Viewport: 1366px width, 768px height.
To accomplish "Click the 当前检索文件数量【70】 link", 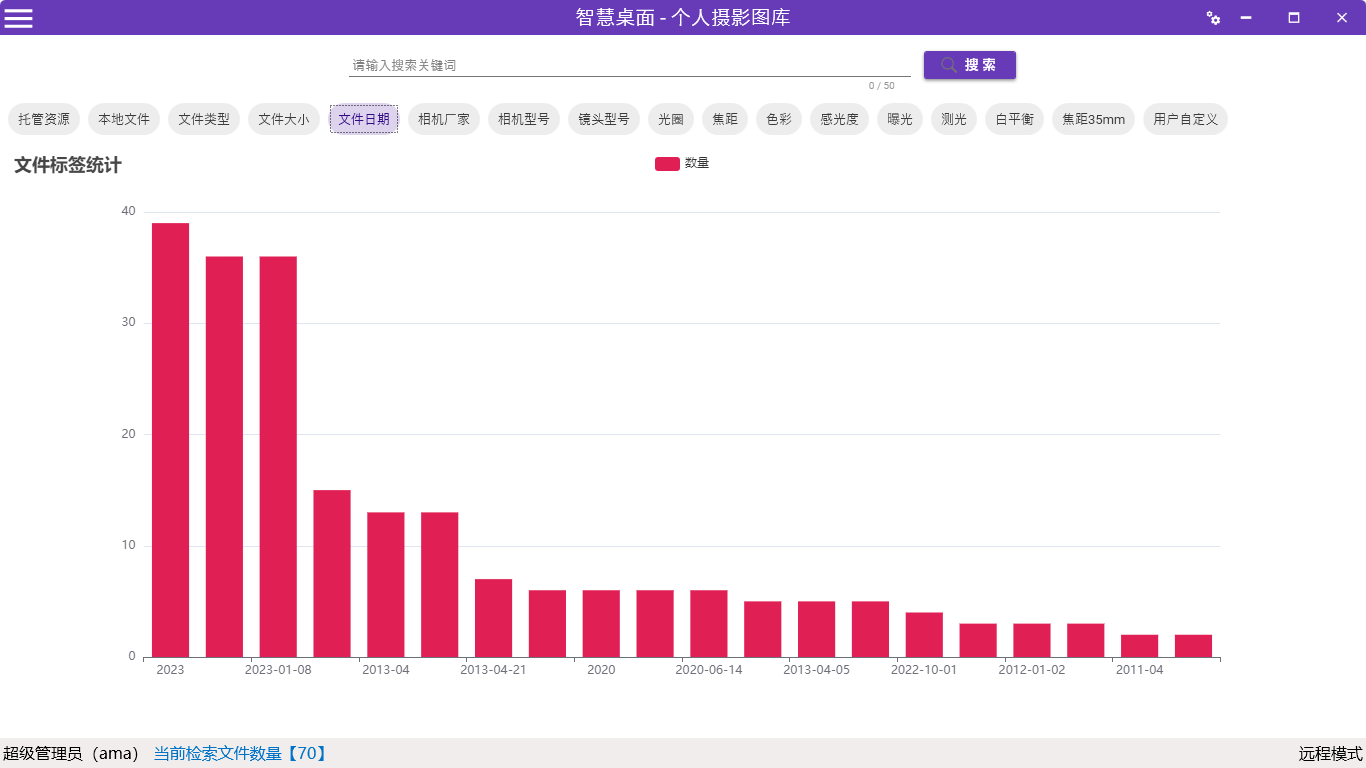I will [240, 753].
